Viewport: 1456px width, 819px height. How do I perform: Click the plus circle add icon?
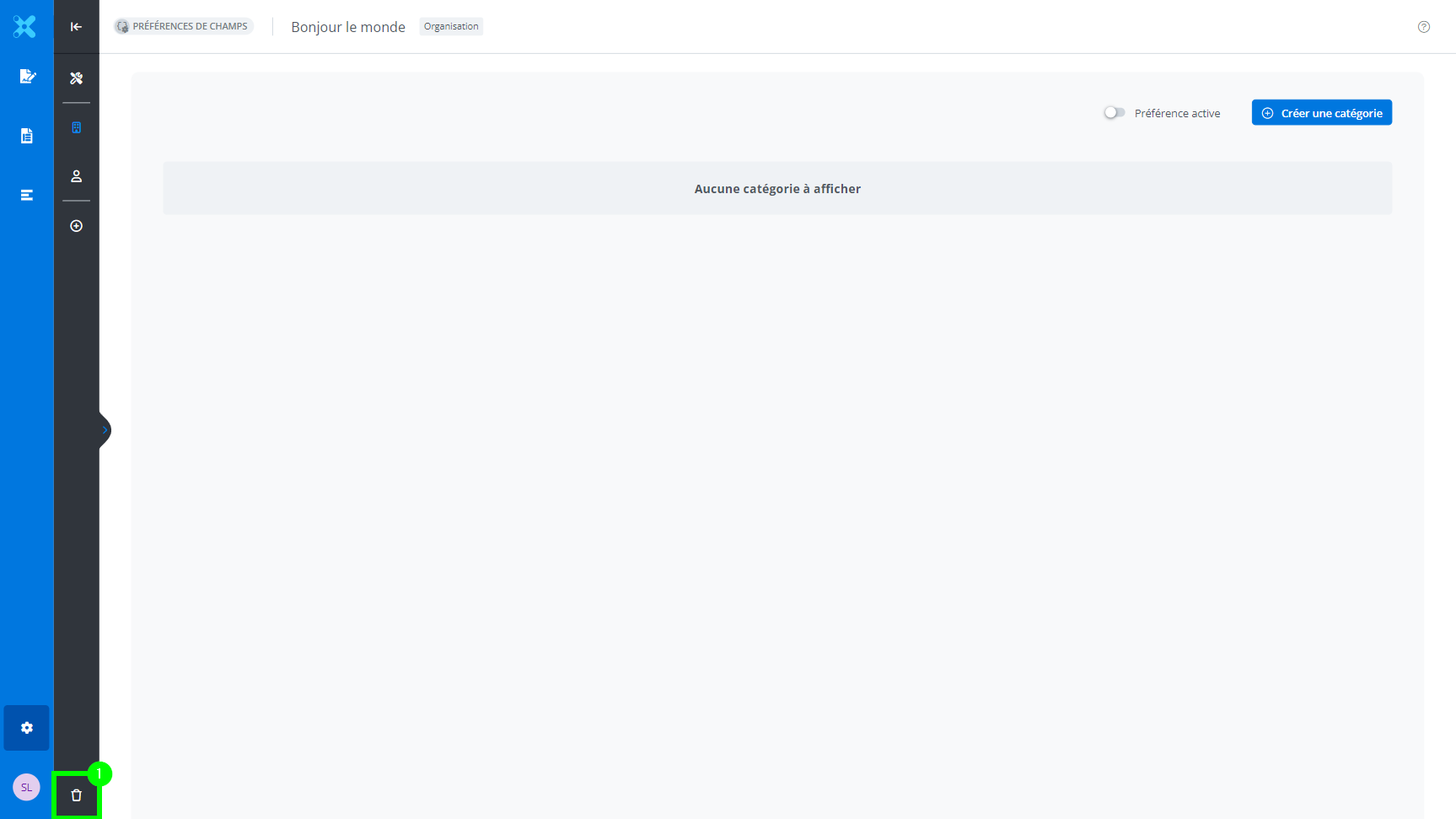(77, 226)
